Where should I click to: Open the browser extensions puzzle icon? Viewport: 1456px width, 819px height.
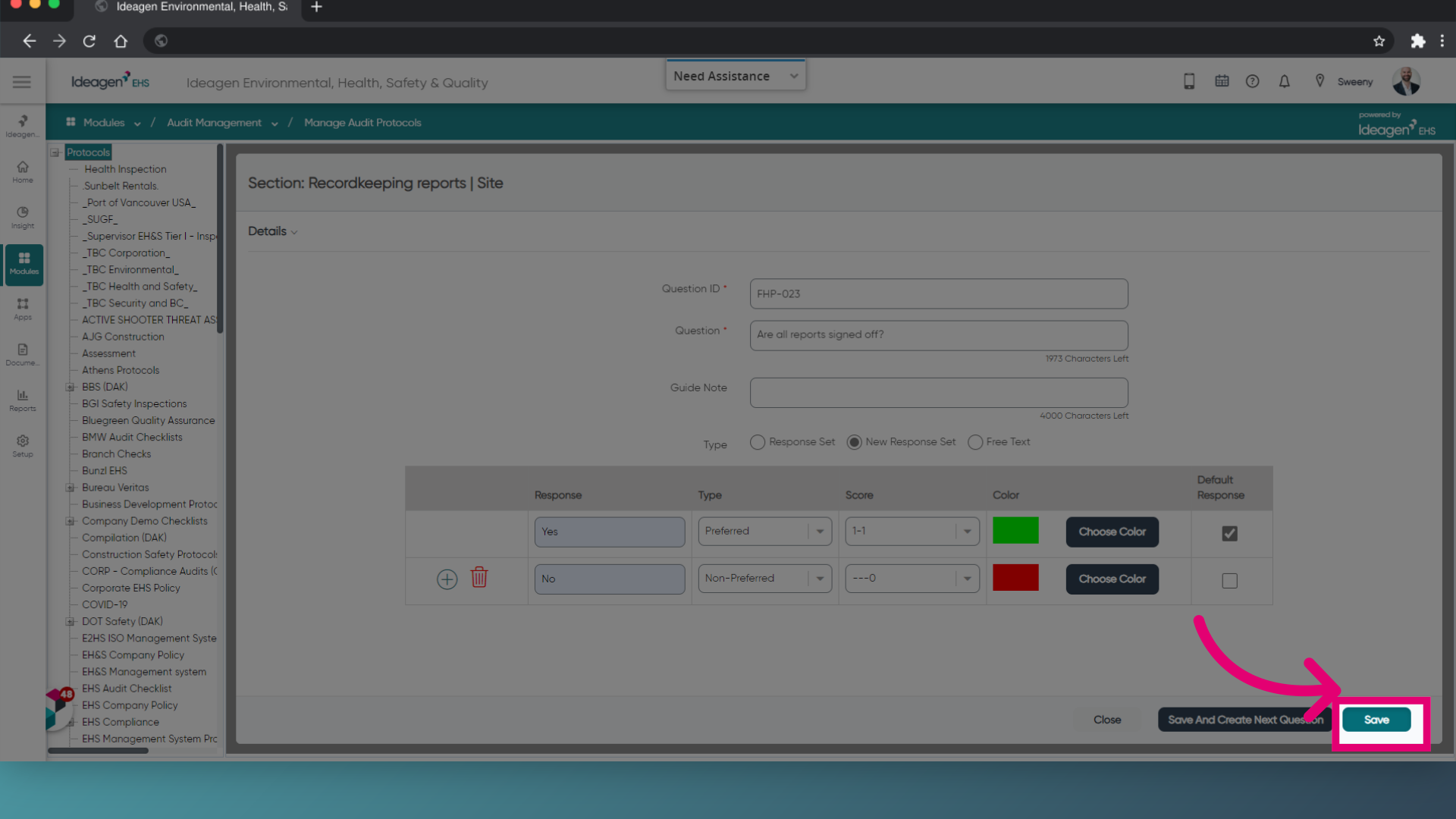coord(1417,41)
